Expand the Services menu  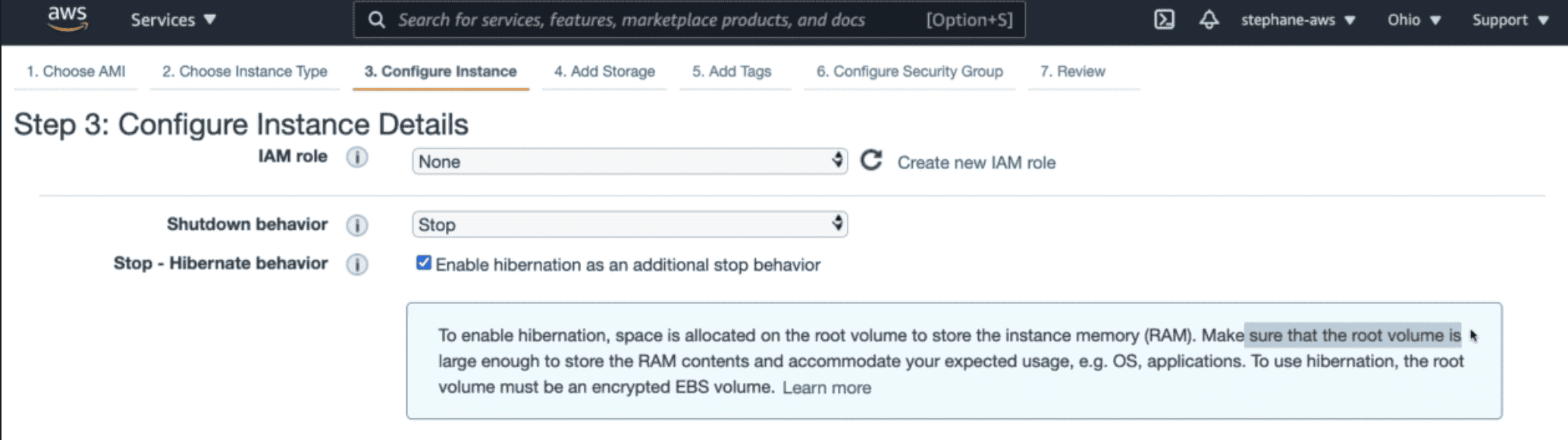tap(173, 20)
